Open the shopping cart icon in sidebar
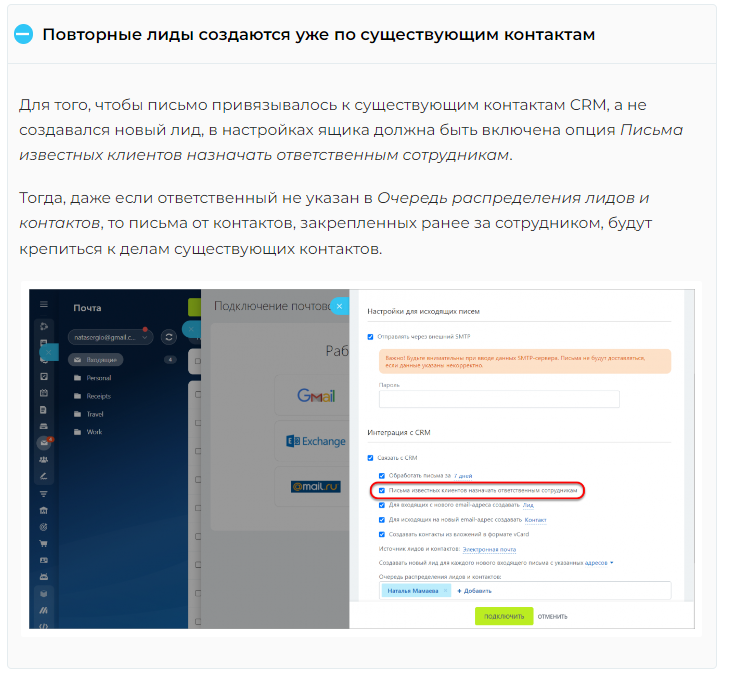The width and height of the screenshot is (730, 680). tap(44, 543)
